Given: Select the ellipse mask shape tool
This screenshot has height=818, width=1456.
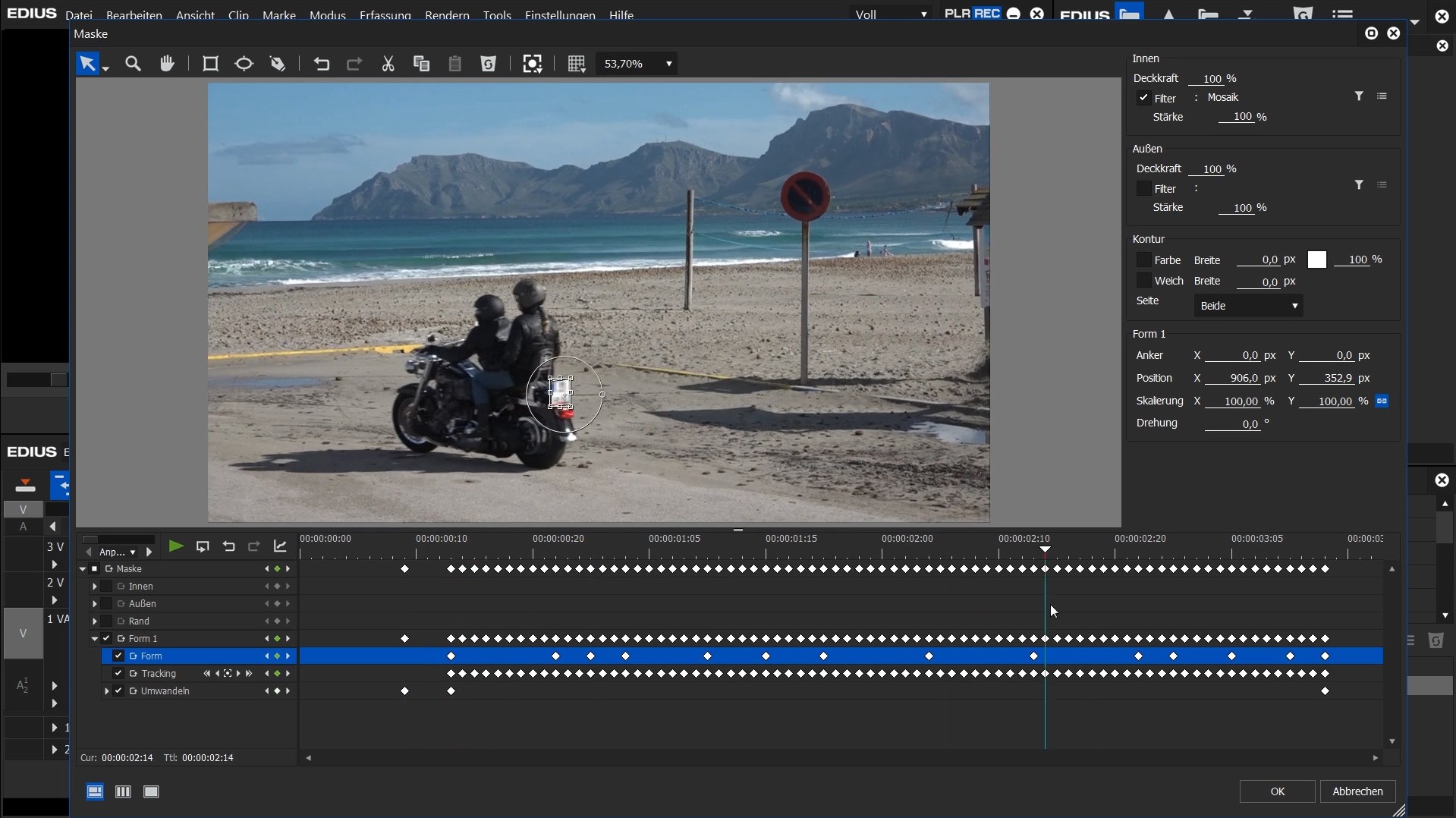Looking at the screenshot, I should [x=244, y=64].
